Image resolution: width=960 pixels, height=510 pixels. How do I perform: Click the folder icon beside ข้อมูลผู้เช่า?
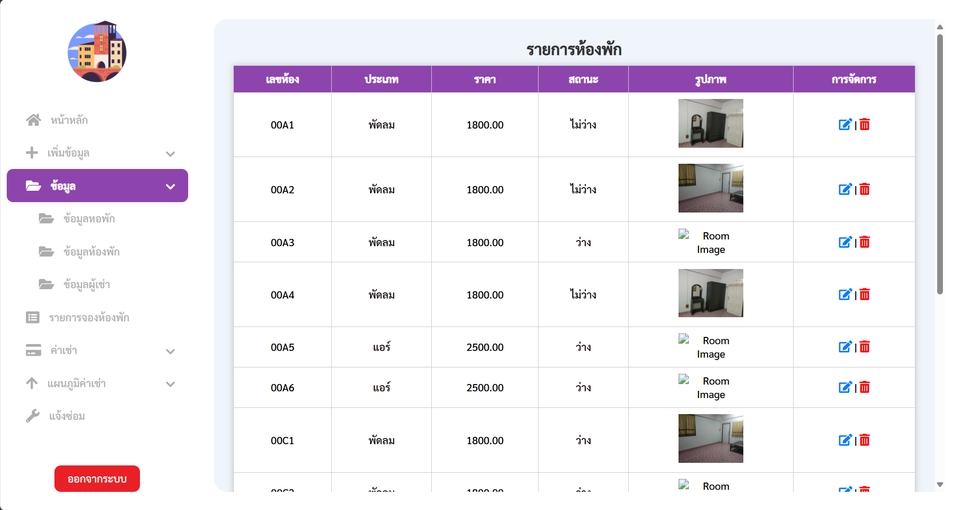(46, 284)
